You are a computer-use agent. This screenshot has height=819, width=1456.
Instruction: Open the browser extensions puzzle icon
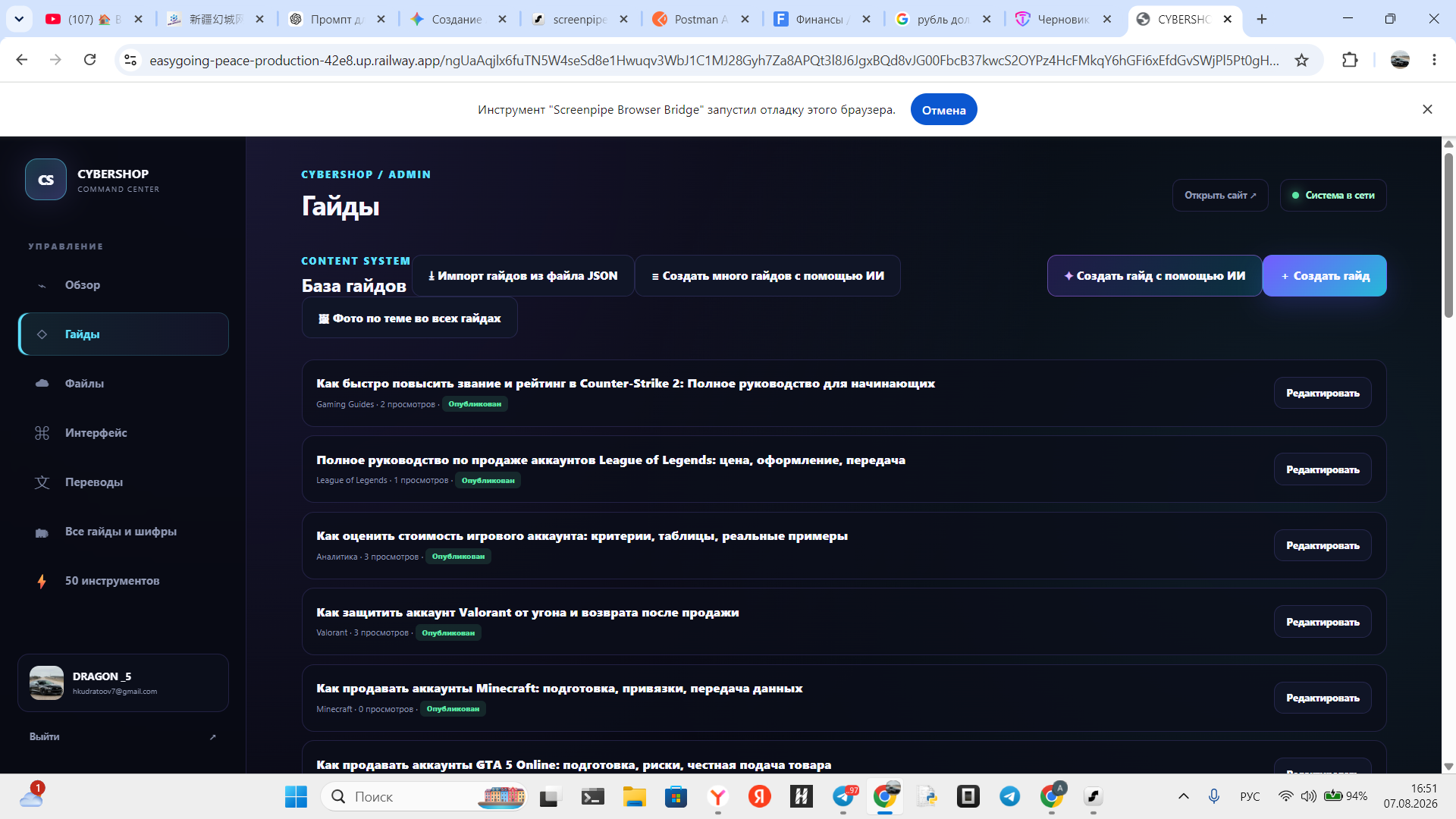[1350, 60]
